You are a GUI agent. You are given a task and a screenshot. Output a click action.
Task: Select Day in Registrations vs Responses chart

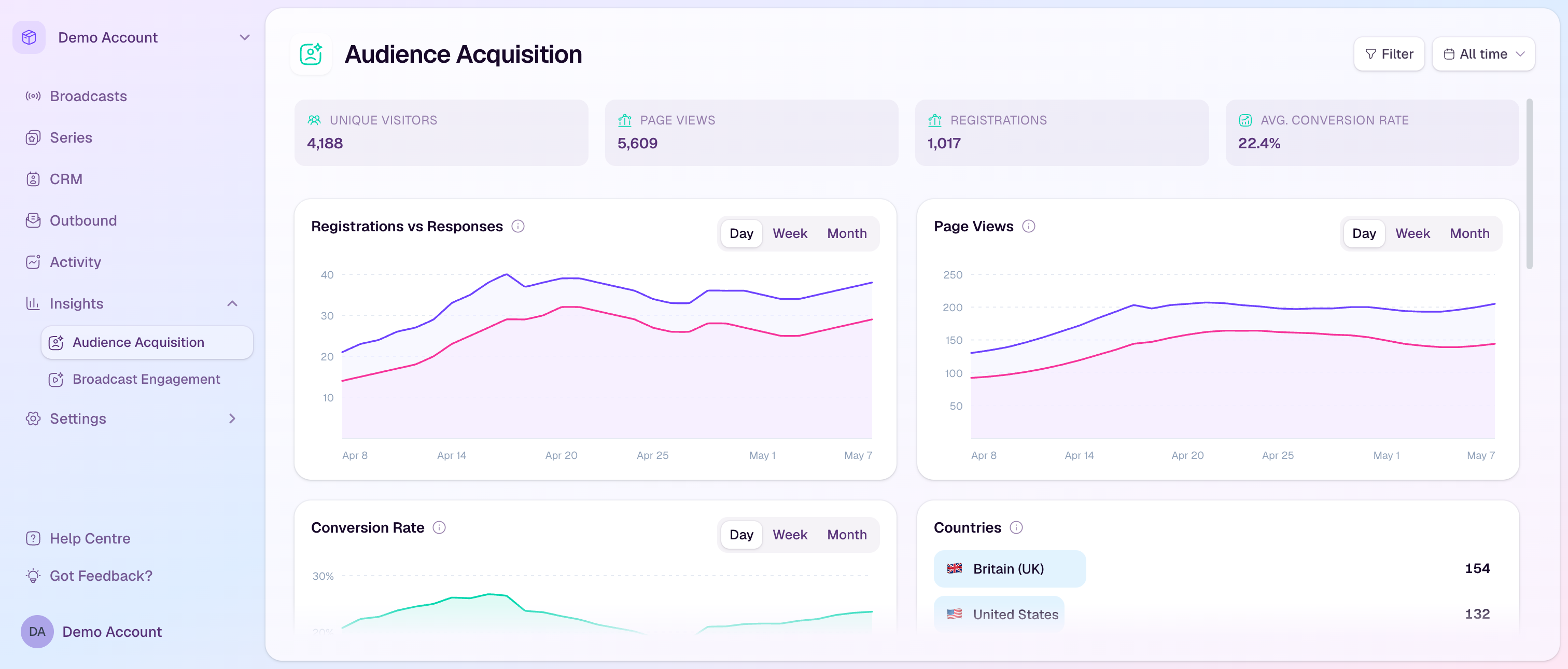tap(741, 234)
